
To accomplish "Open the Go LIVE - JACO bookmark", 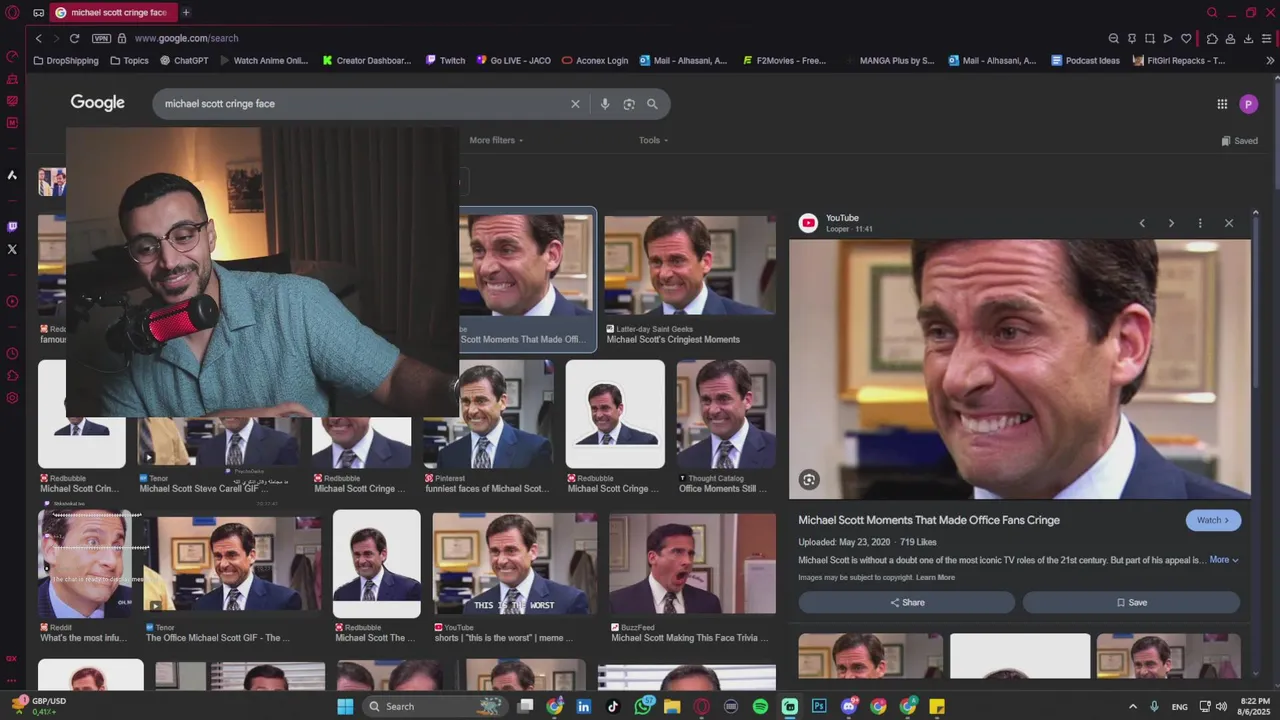I will (x=513, y=60).
